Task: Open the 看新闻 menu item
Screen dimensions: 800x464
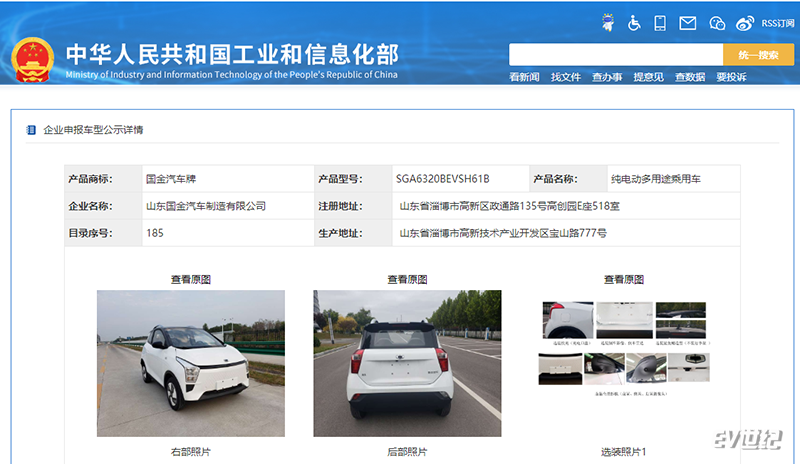Action: click(x=524, y=77)
